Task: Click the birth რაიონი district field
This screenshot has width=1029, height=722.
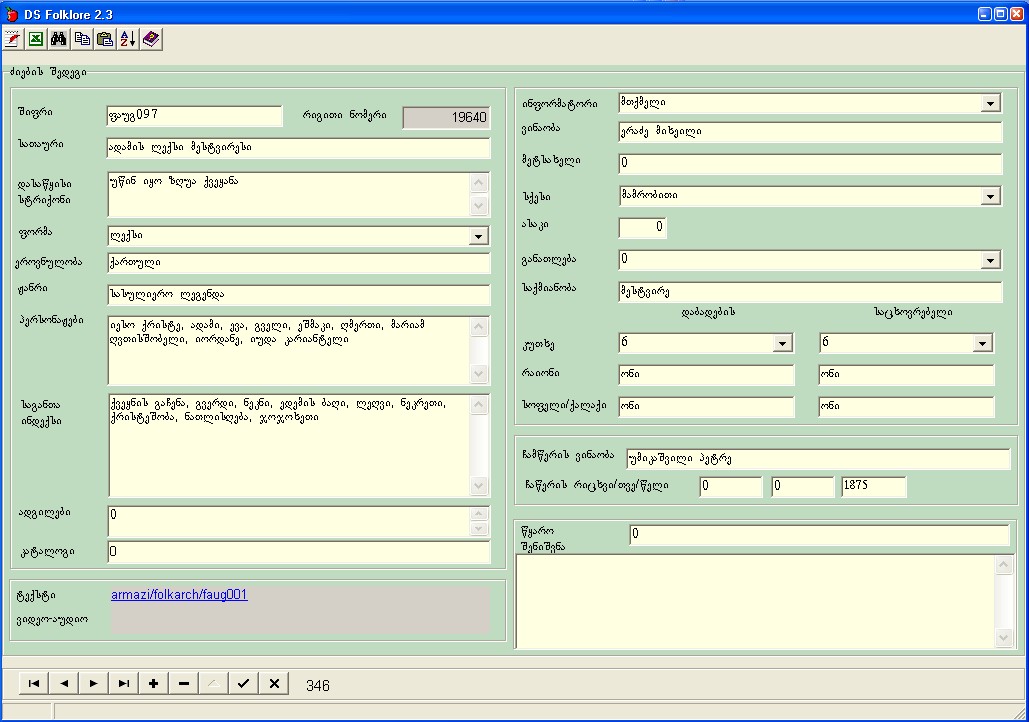Action: pyautogui.click(x=706, y=375)
